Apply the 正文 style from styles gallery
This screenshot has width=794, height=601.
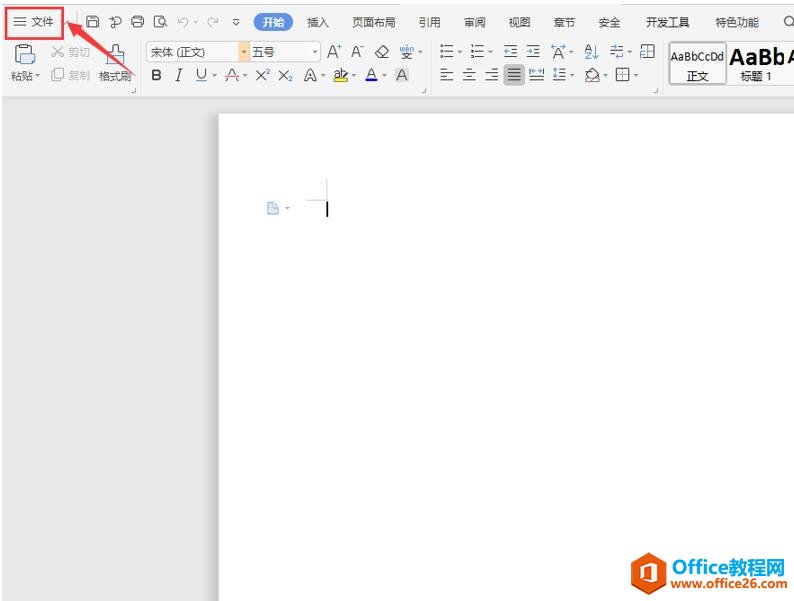[697, 64]
